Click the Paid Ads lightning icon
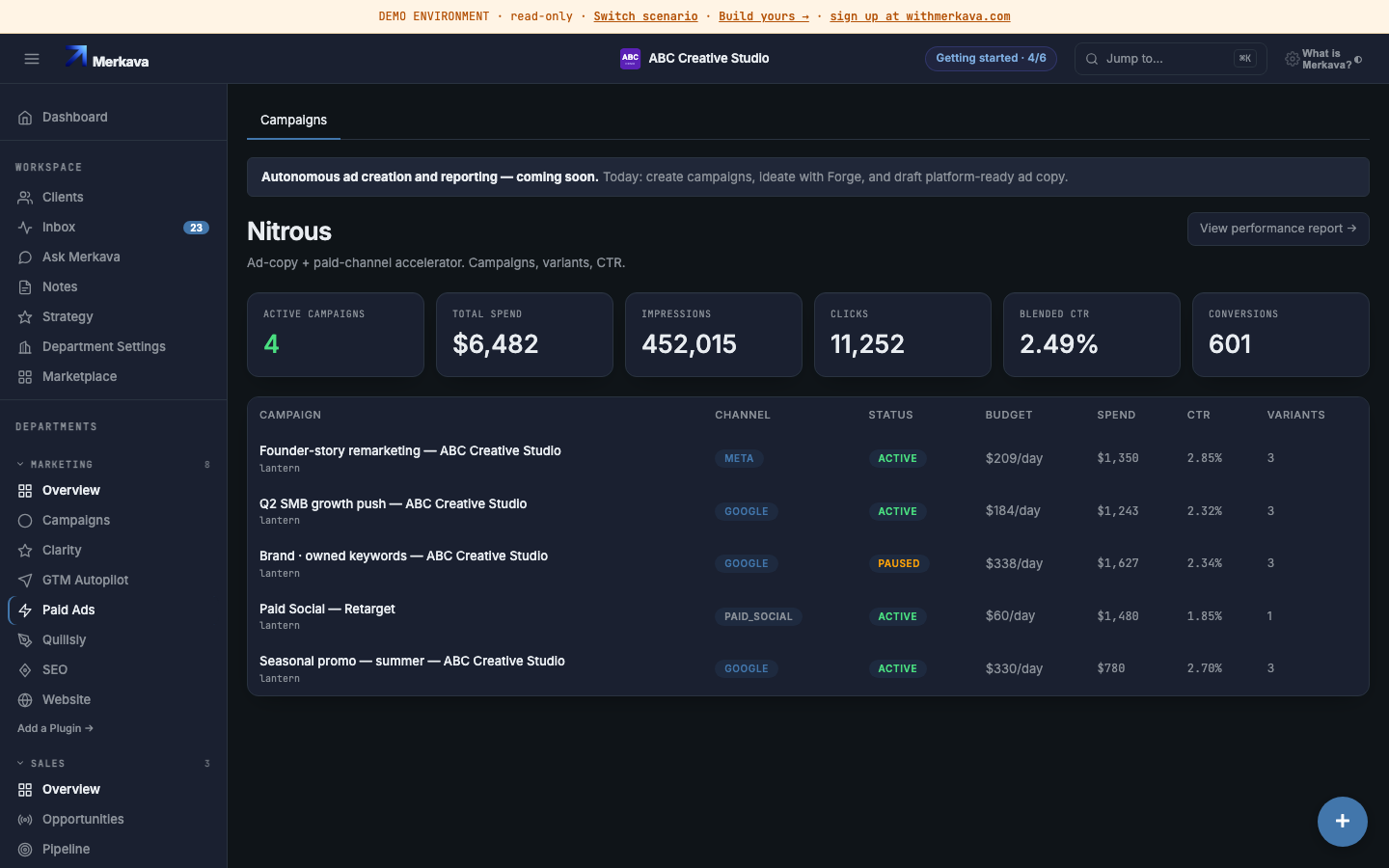This screenshot has height=868, width=1389. pyautogui.click(x=25, y=610)
